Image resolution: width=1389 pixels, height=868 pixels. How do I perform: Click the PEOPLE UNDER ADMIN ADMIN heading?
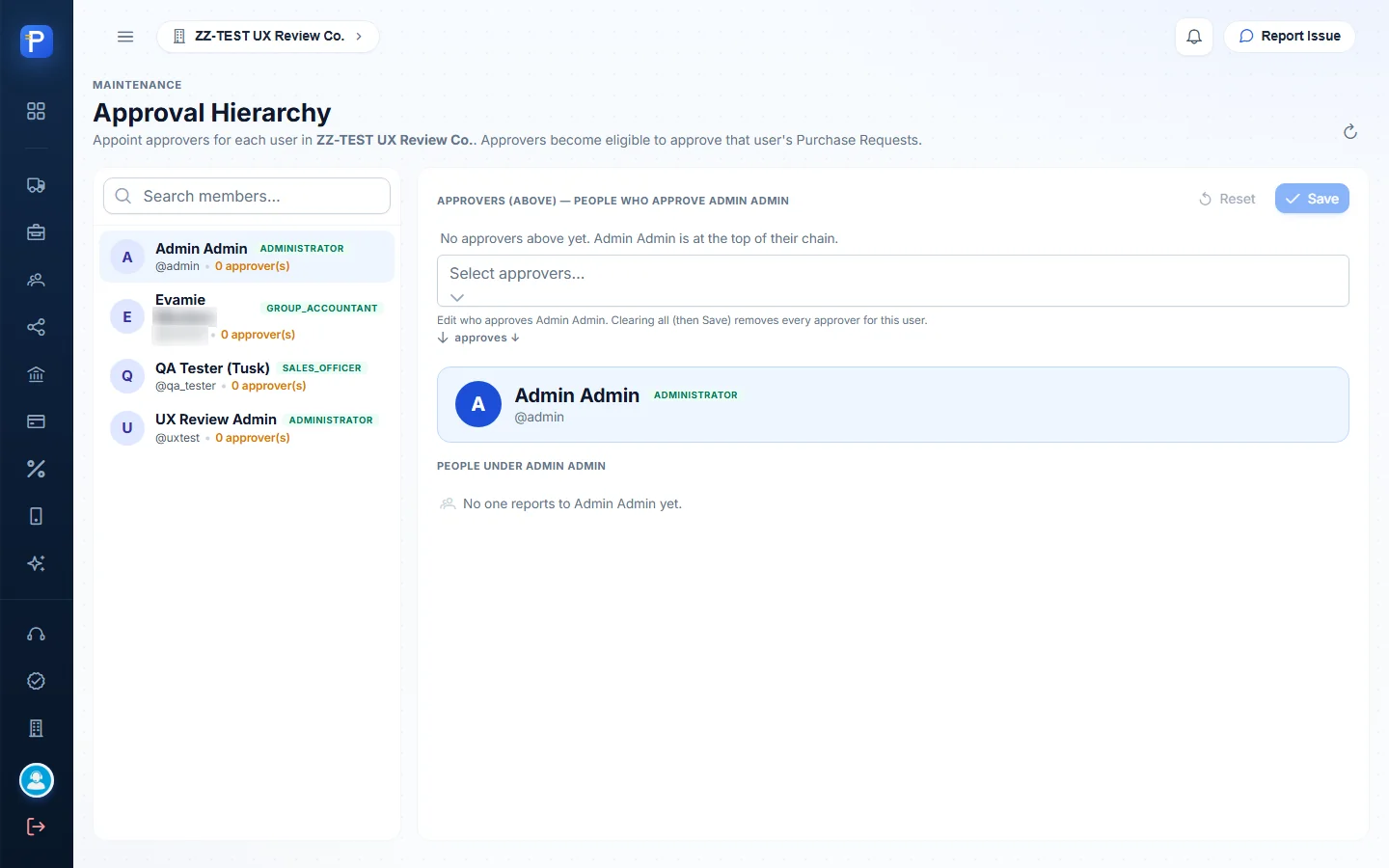click(x=521, y=466)
